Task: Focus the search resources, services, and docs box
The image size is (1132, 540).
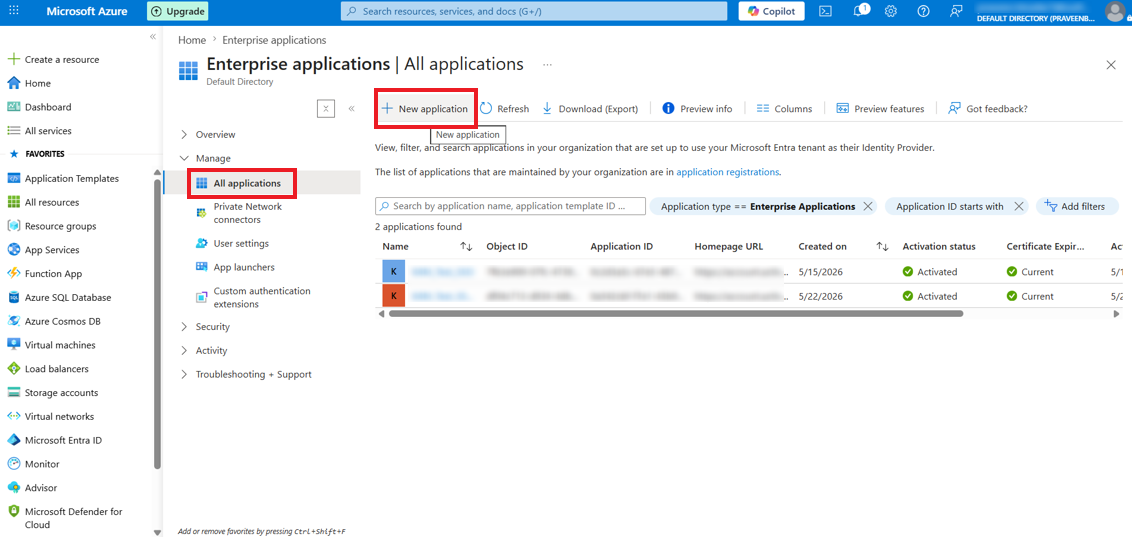Action: 534,12
